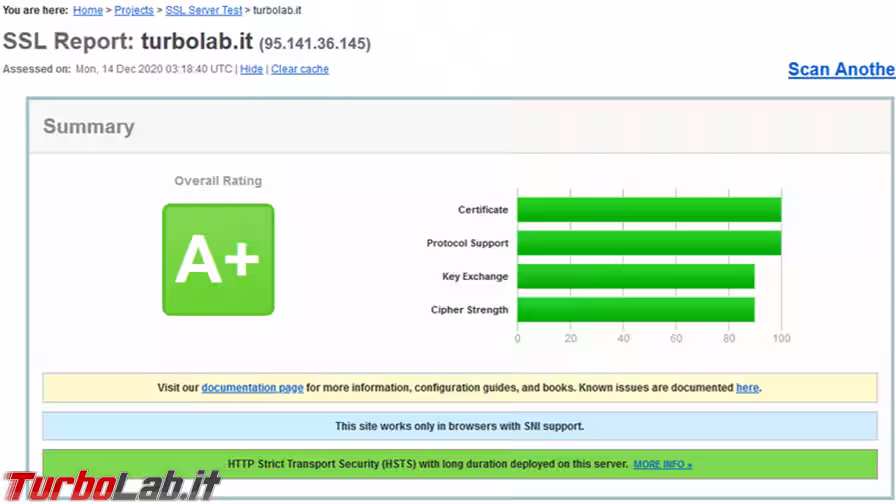Click the Scan Another link
The height and width of the screenshot is (504, 896).
[841, 69]
